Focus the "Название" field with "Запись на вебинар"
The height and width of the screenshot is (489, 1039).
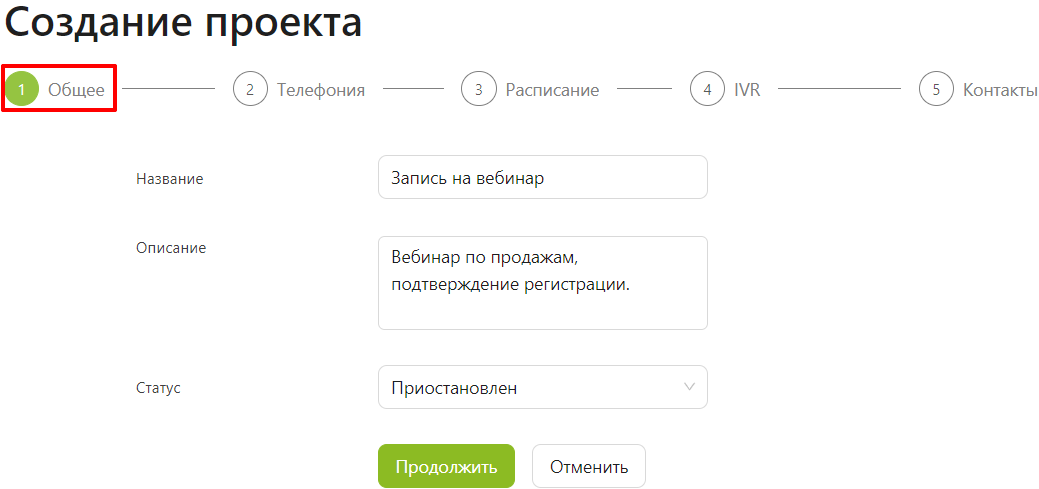click(542, 178)
